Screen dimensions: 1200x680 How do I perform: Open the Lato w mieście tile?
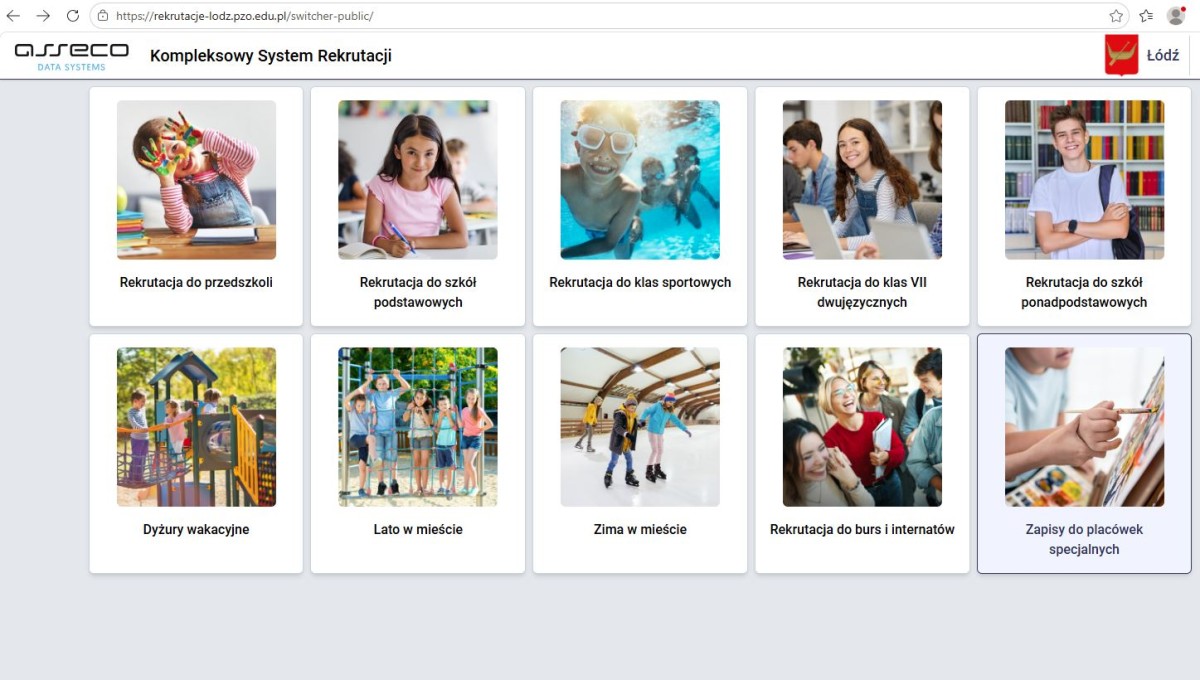[418, 454]
